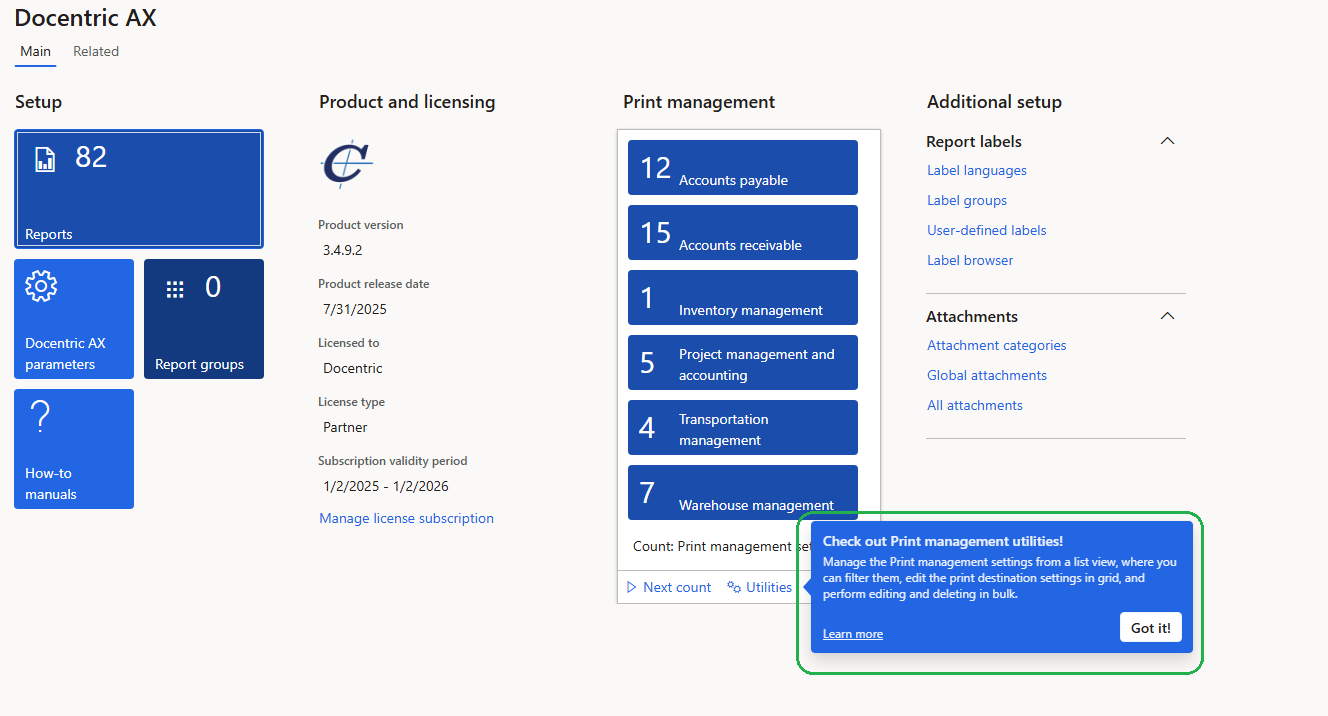This screenshot has width=1328, height=716.
Task: Open User-defined labels link
Action: [x=986, y=230]
